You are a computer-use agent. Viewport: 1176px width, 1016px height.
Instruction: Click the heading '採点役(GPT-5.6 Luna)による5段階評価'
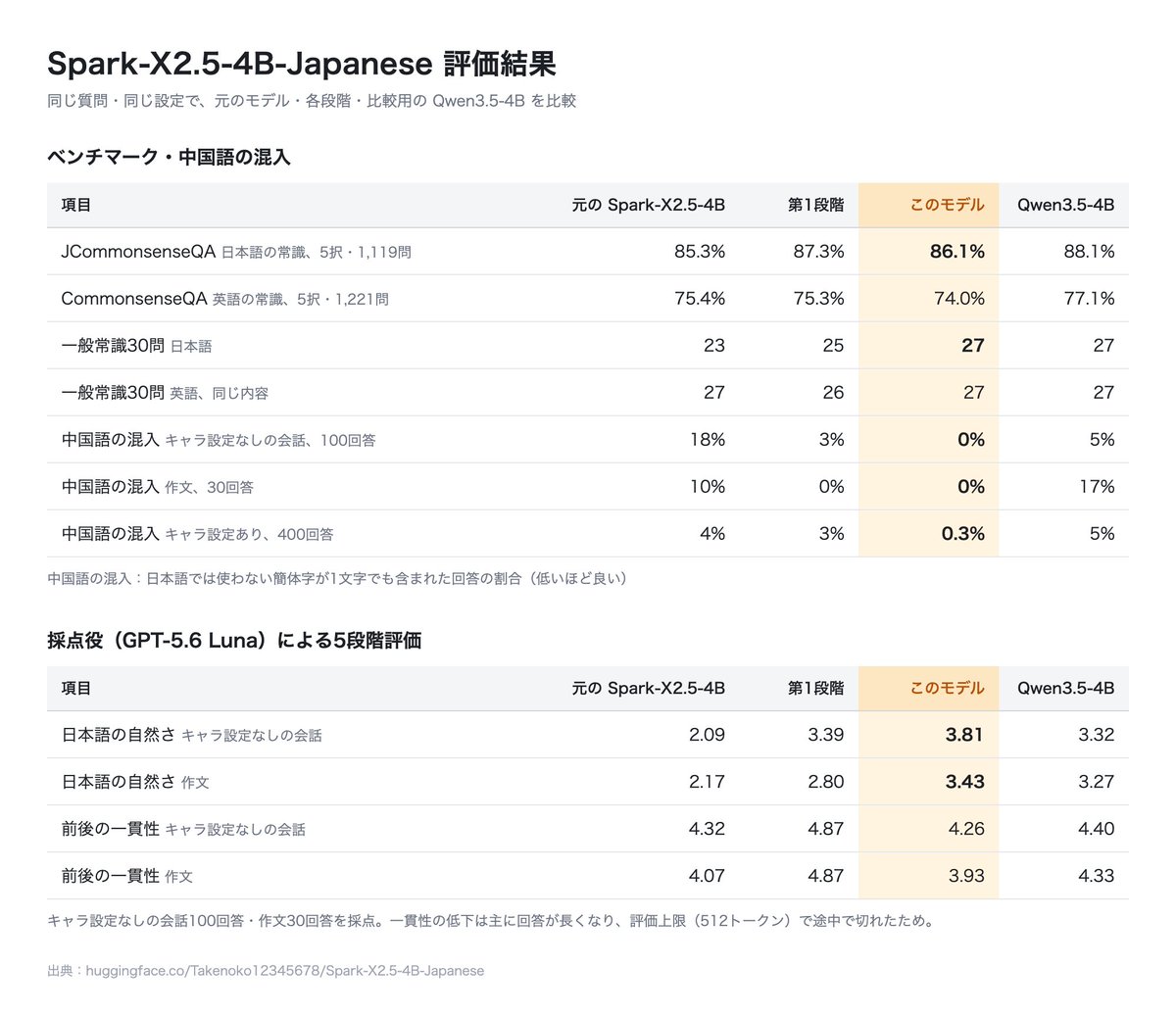point(234,641)
